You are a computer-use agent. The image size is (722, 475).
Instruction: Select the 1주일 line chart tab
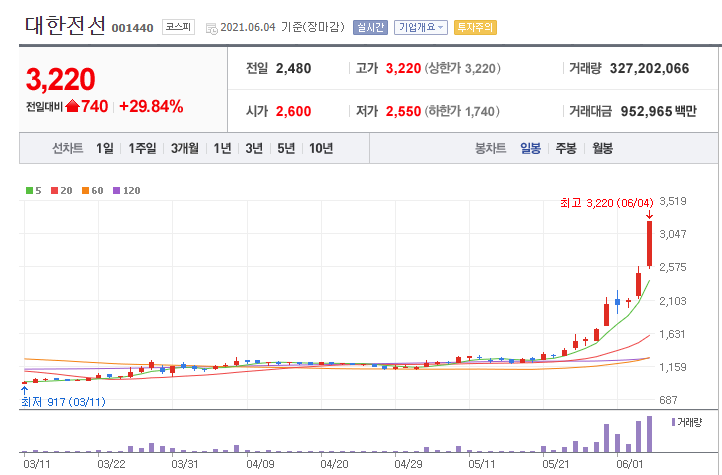coord(142,148)
